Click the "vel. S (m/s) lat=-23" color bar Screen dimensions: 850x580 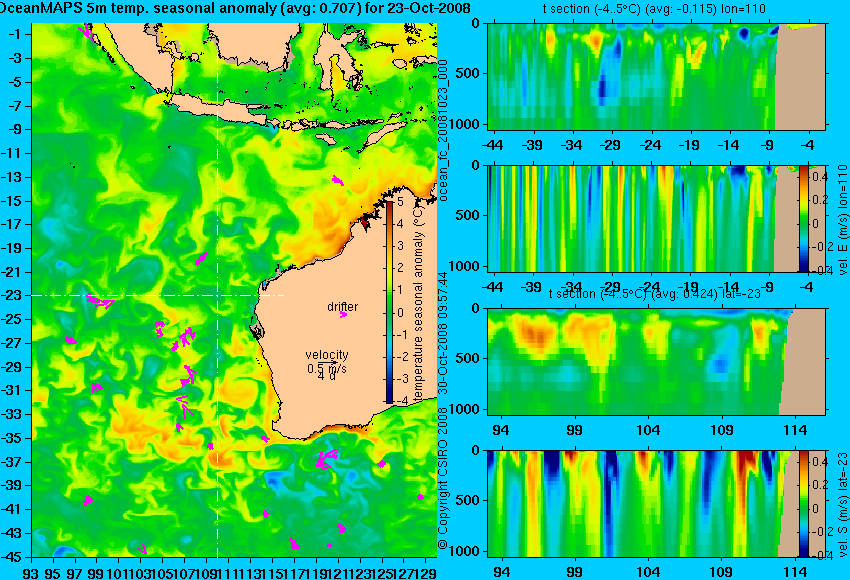(804, 504)
